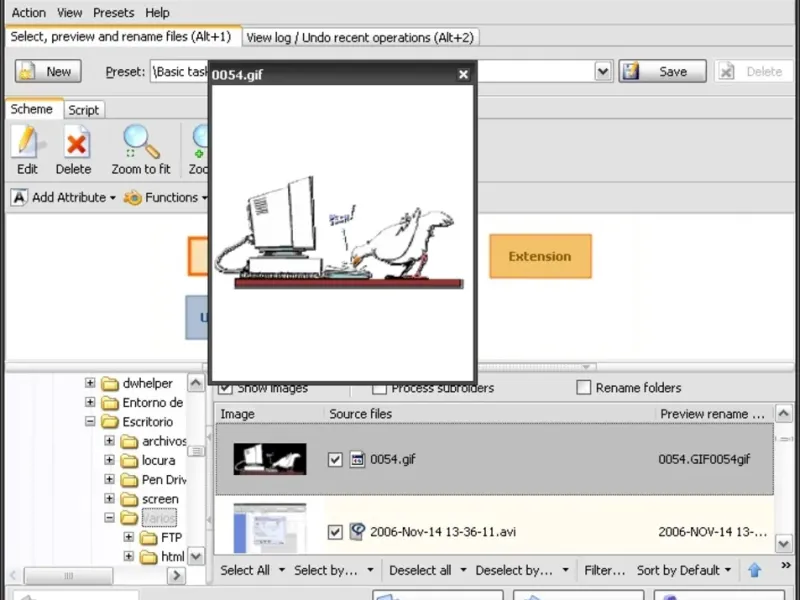Viewport: 800px width, 600px height.
Task: Select the 0054.gif file name
Action: [393, 459]
